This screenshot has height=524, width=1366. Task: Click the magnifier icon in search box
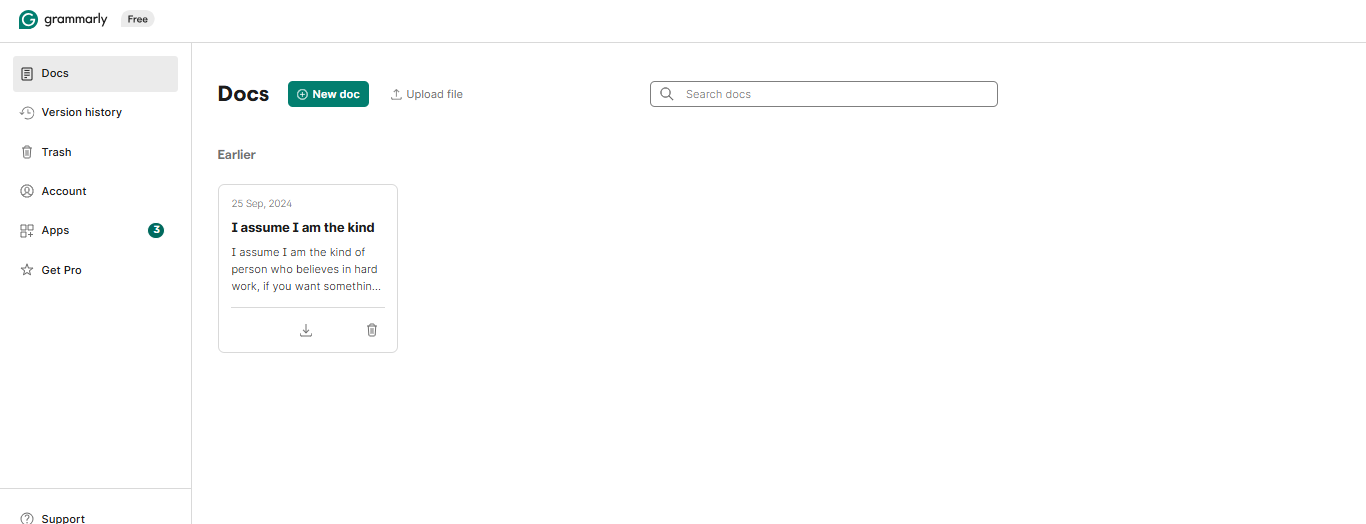click(667, 94)
